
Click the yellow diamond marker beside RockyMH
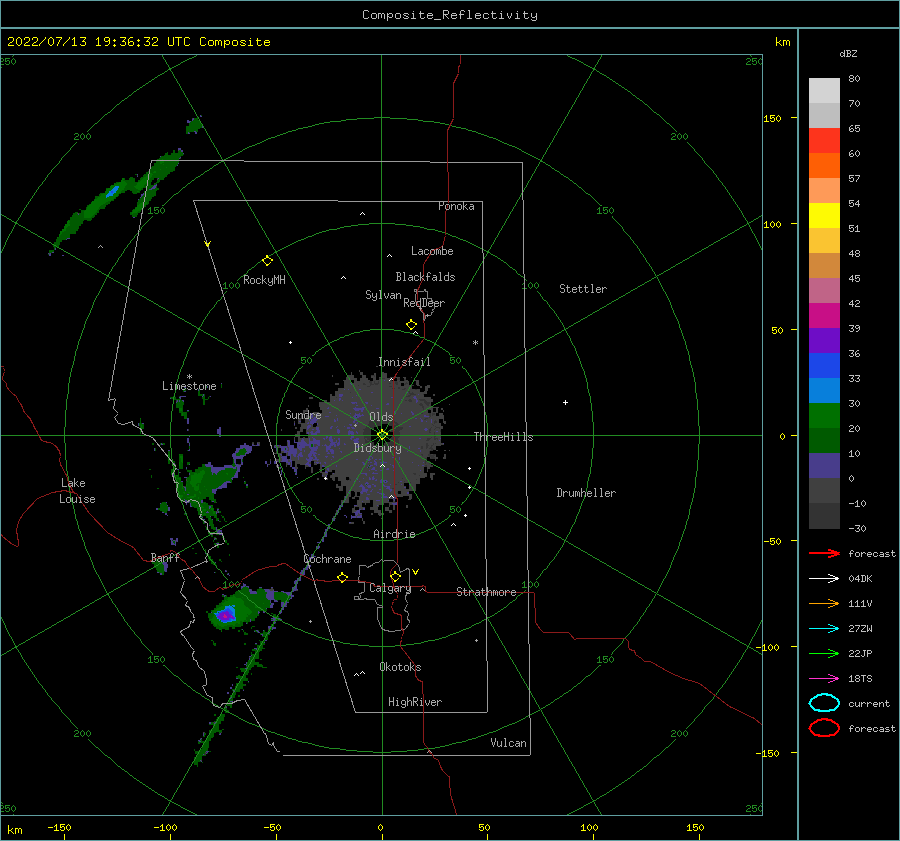267,261
